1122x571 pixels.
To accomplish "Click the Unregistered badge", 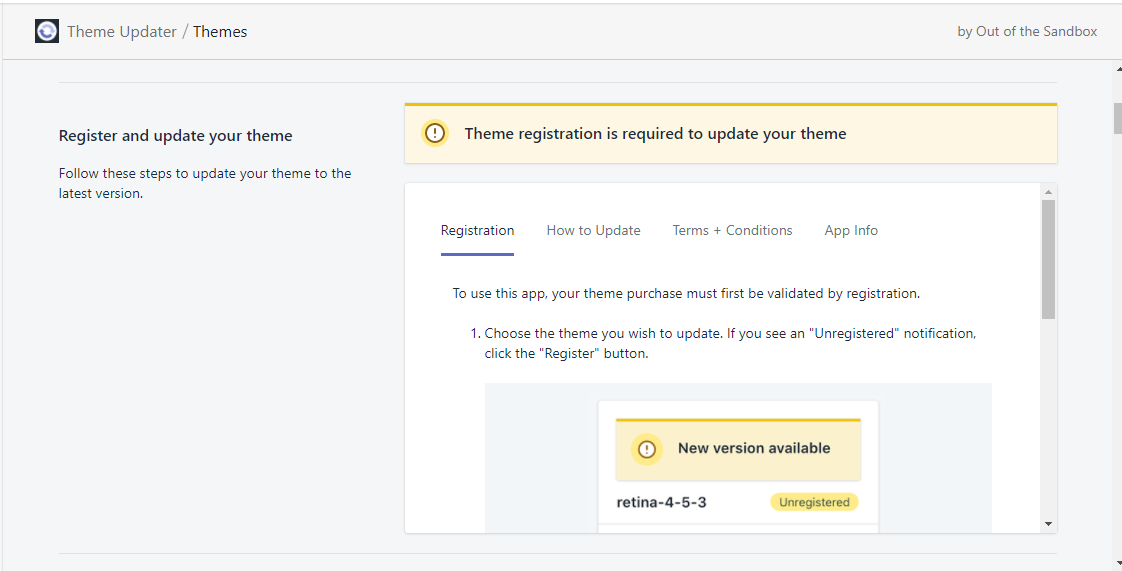I will pyautogui.click(x=814, y=502).
